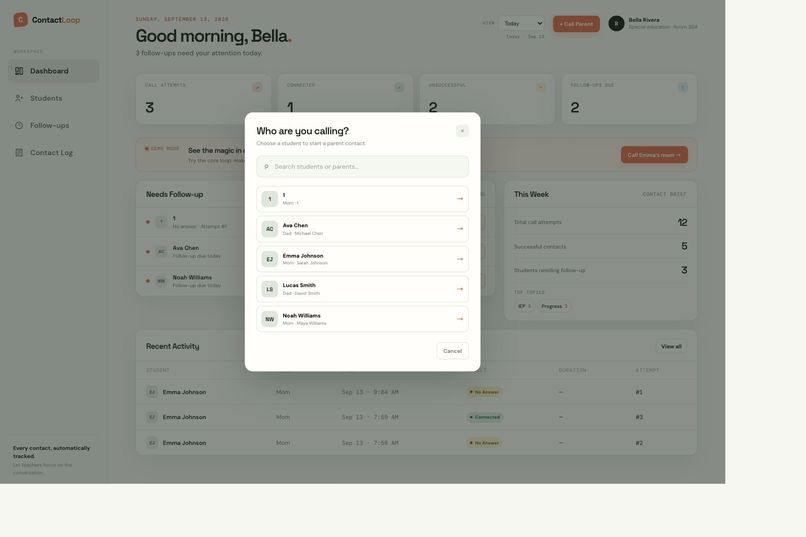The width and height of the screenshot is (806, 537).
Task: Click the Contact Log document icon
Action: tap(19, 153)
